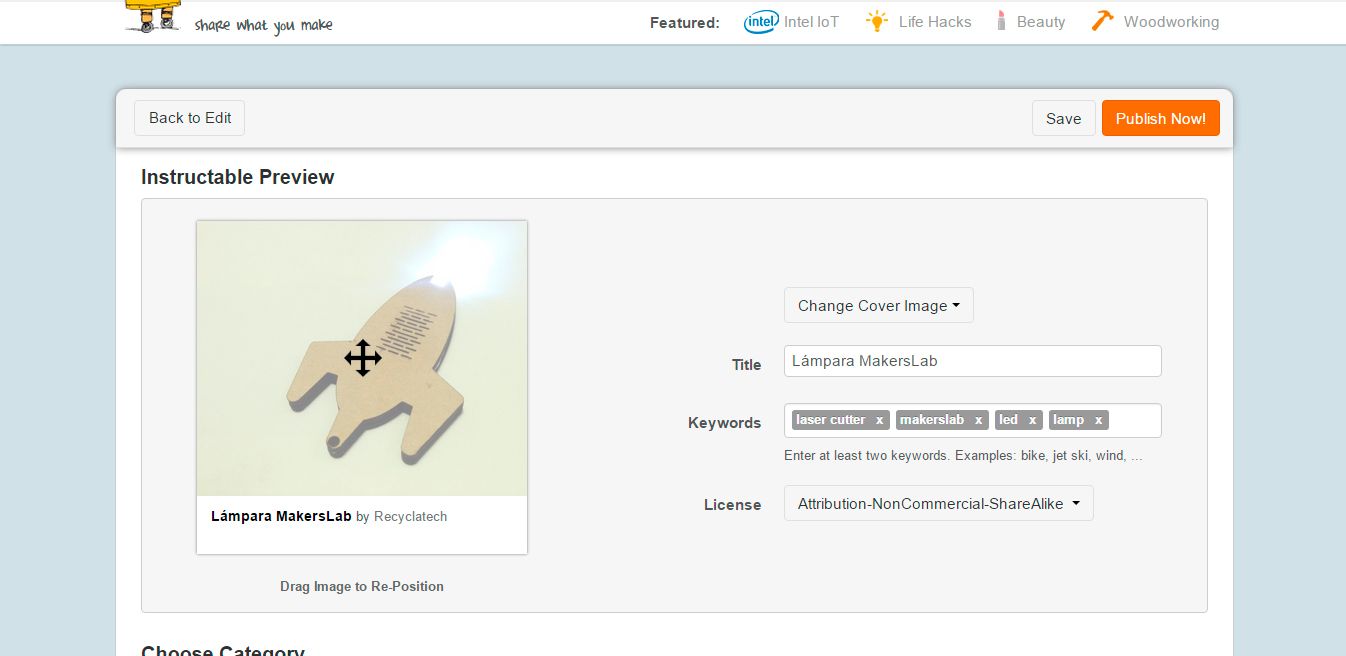This screenshot has height=656, width=1346.
Task: Click the Beauty lipstick icon
Action: (x=1001, y=21)
